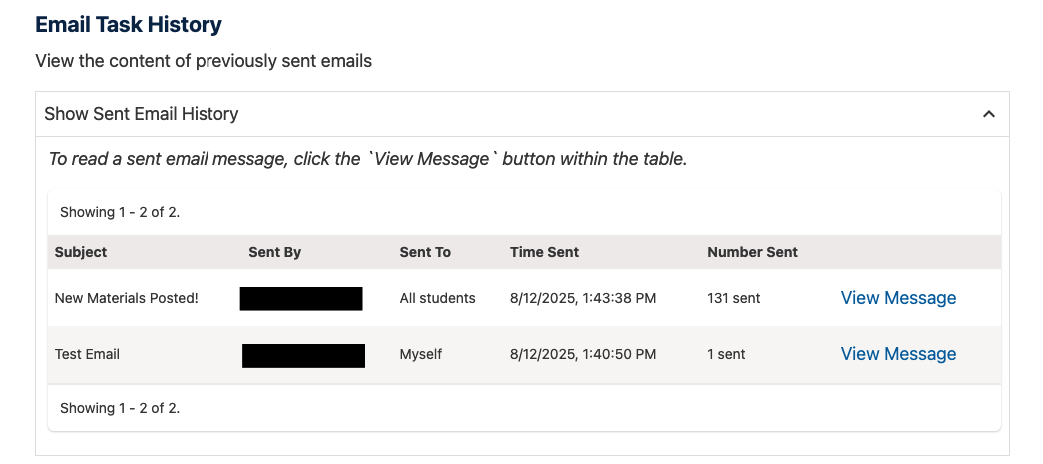The height and width of the screenshot is (464, 1043).
Task: Click the Showing 1 - 2 text above table
Action: [x=120, y=212]
